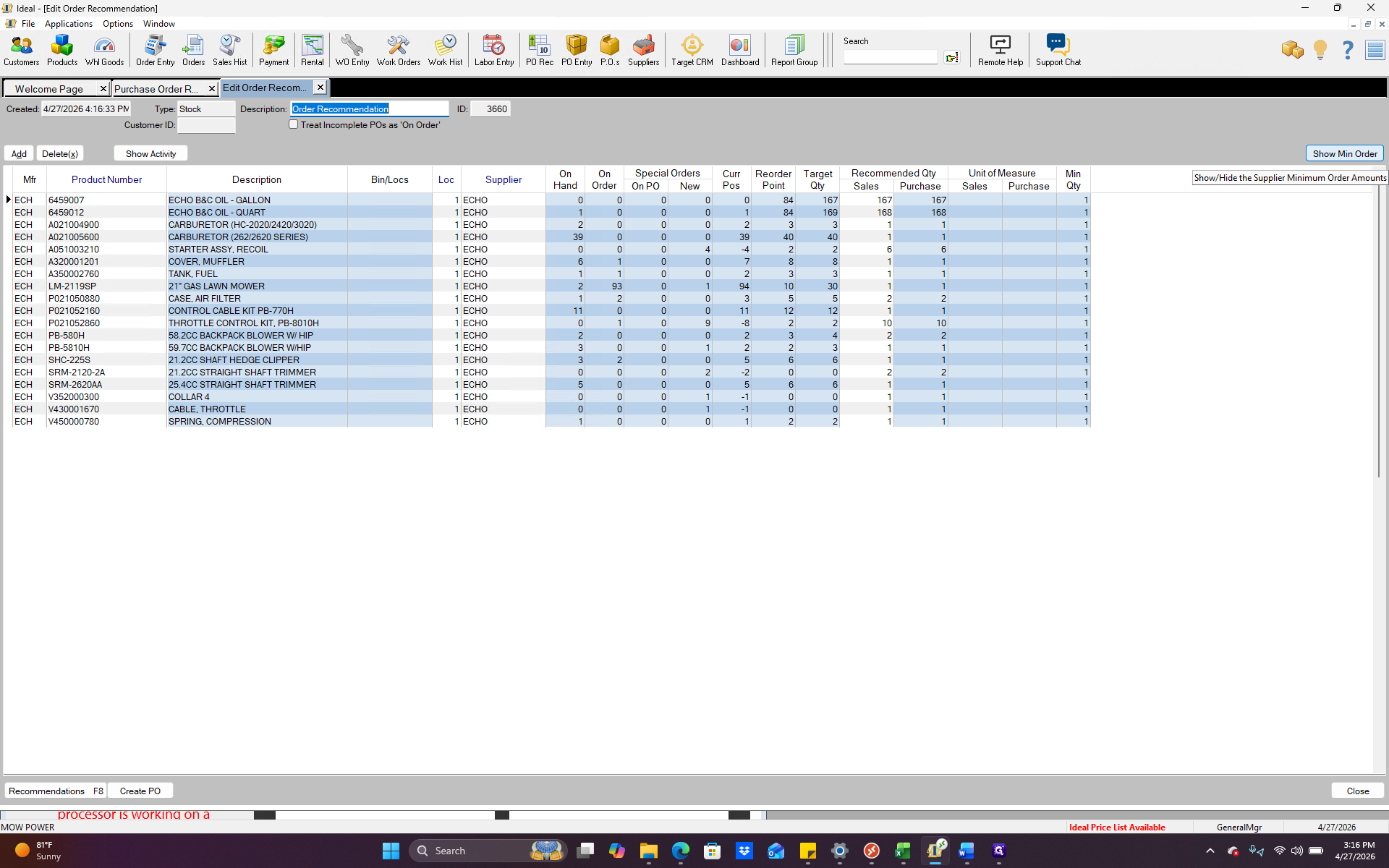Image resolution: width=1389 pixels, height=868 pixels.
Task: Open the Window menu
Action: pos(159,24)
